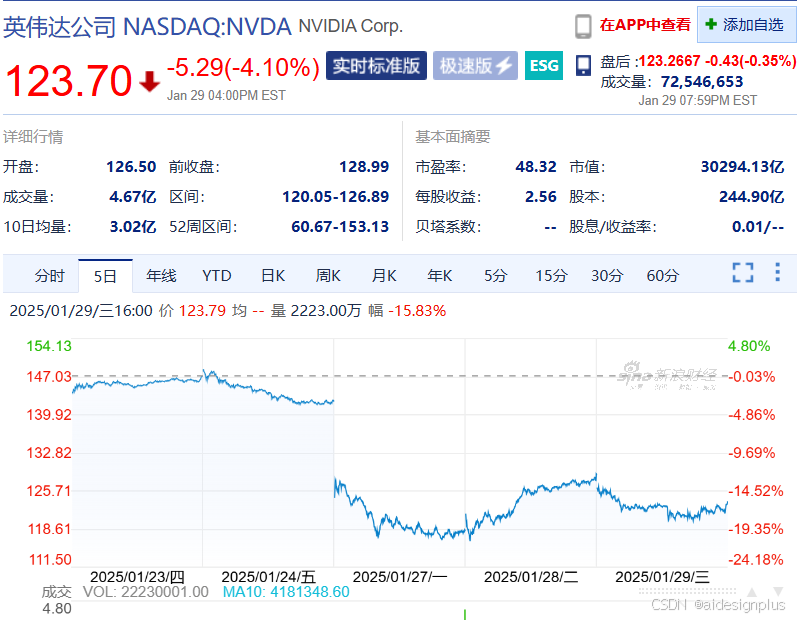Click the blue mobile icon beside 盘后
Image resolution: width=805 pixels, height=620 pixels.
click(583, 66)
